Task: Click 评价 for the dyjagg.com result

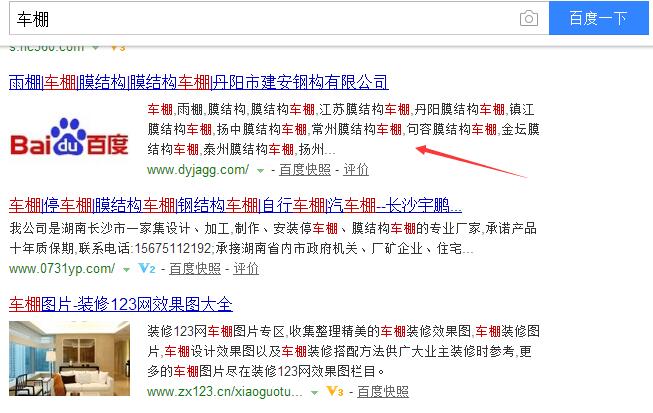Action: [356, 170]
